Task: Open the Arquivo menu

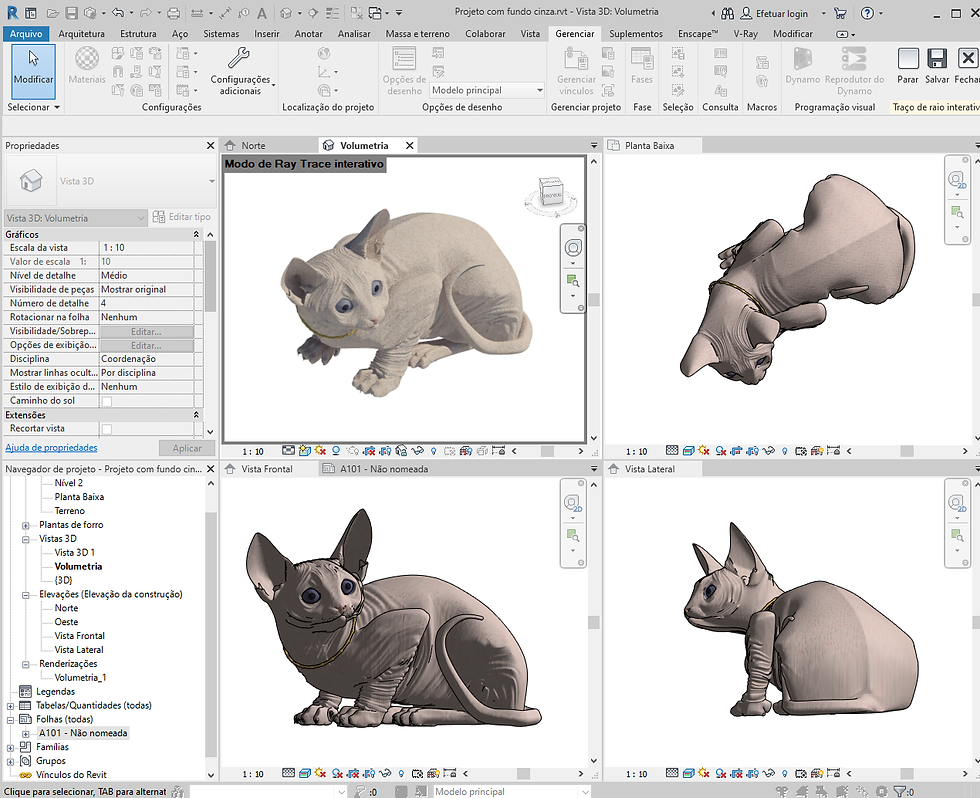Action: (26, 34)
